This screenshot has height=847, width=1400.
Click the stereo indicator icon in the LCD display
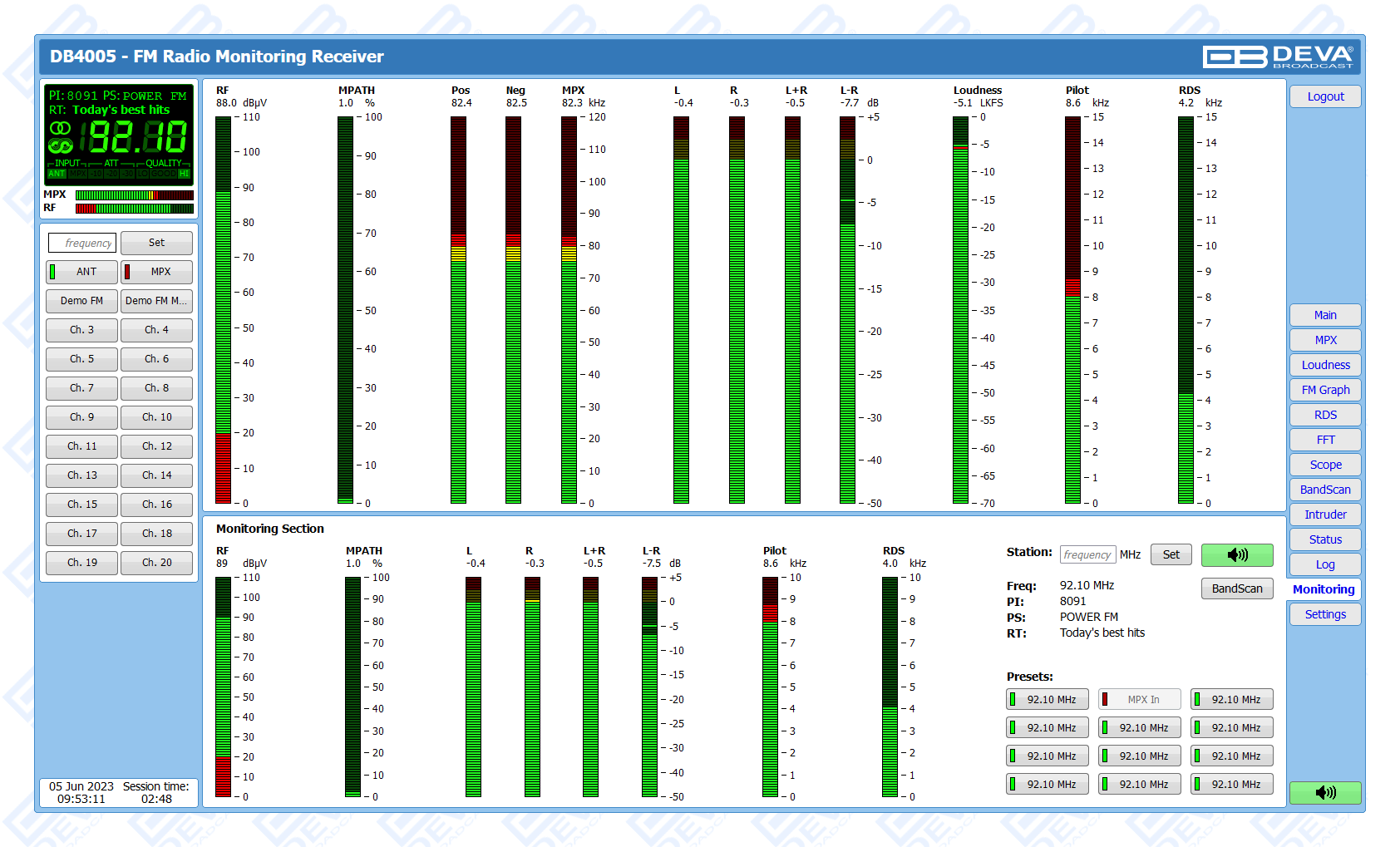(x=61, y=128)
